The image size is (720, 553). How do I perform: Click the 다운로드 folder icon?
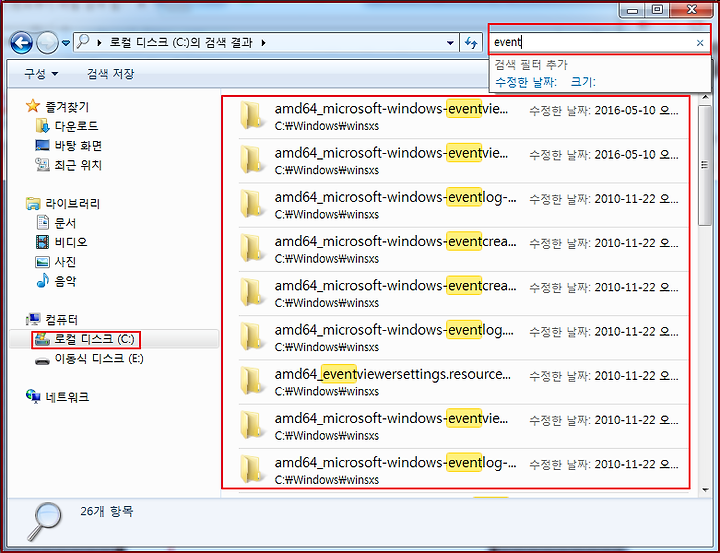pos(42,125)
